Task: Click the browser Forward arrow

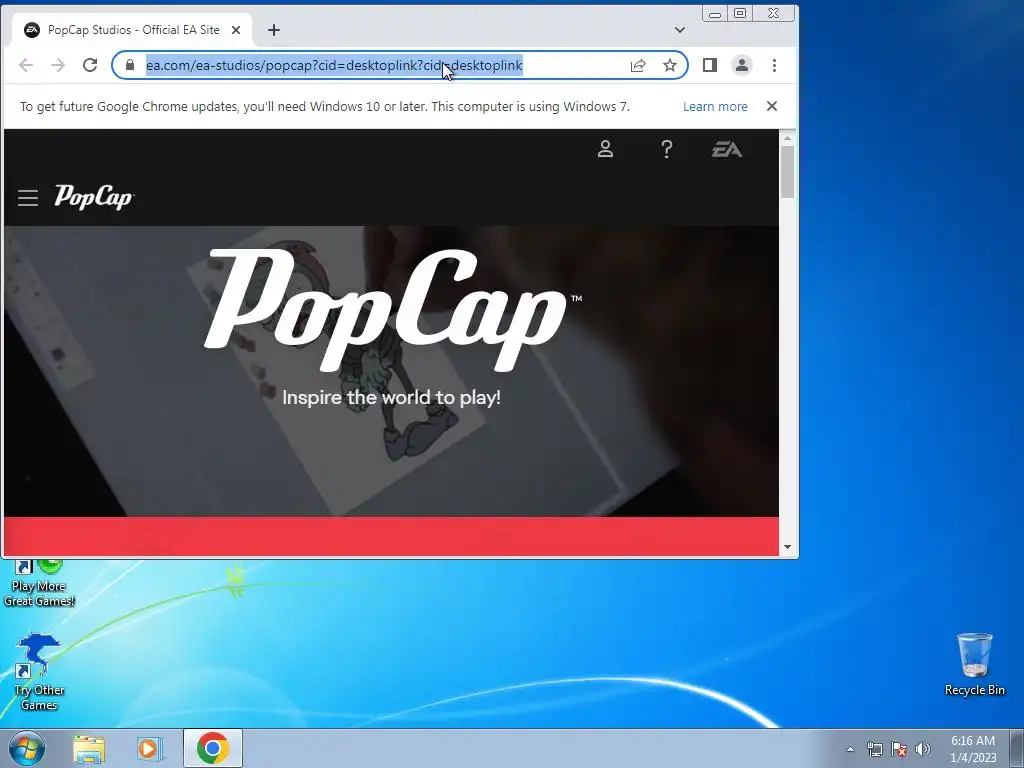Action: click(x=58, y=65)
